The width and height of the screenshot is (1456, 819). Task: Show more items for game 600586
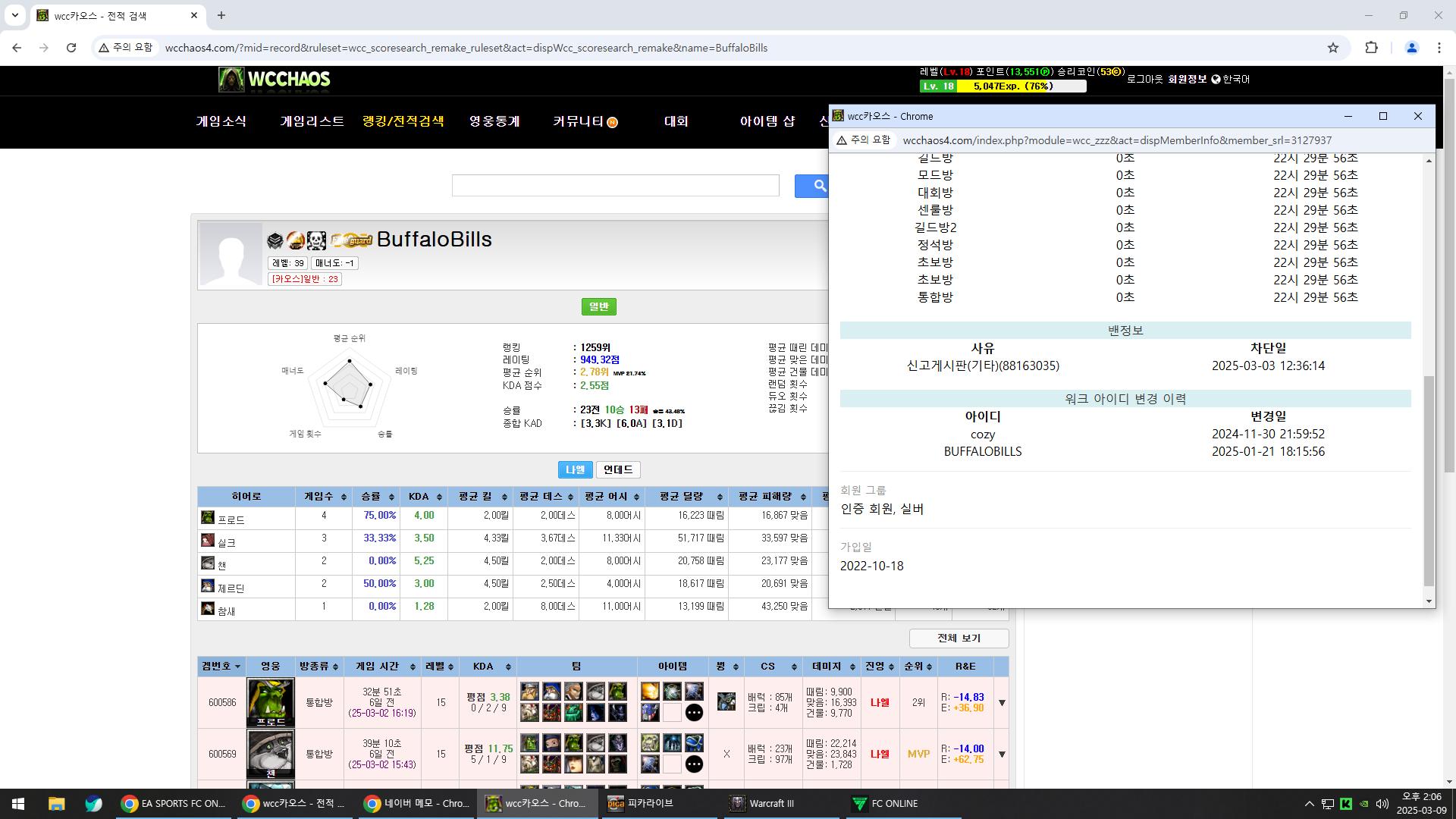coord(694,713)
